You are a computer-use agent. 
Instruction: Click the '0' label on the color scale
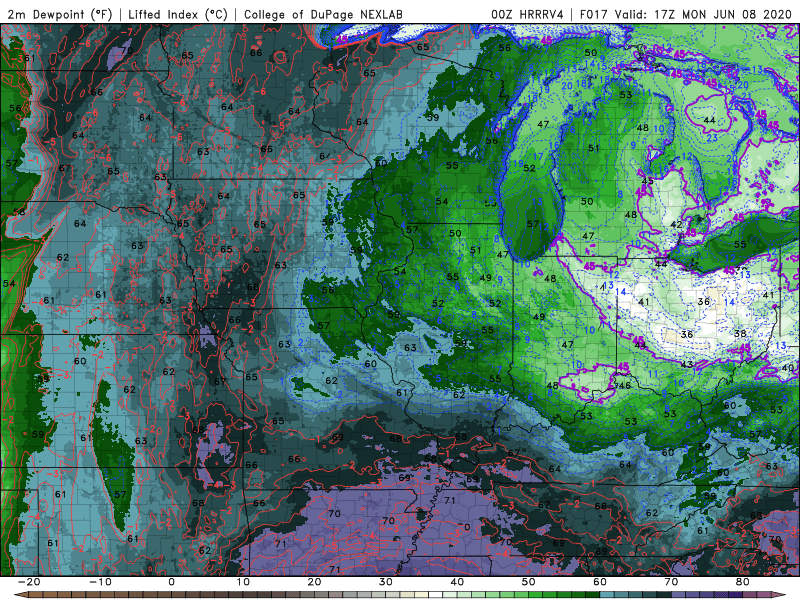coord(171,582)
